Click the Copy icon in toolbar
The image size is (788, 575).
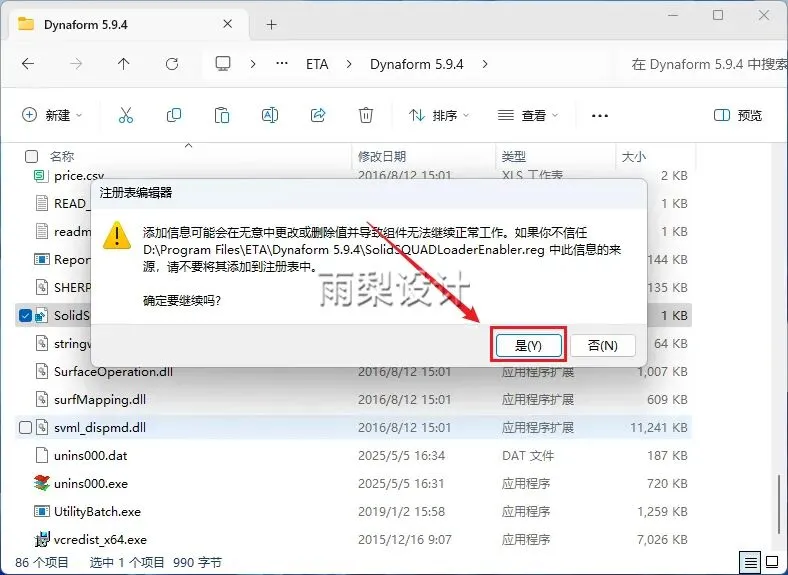click(x=174, y=115)
